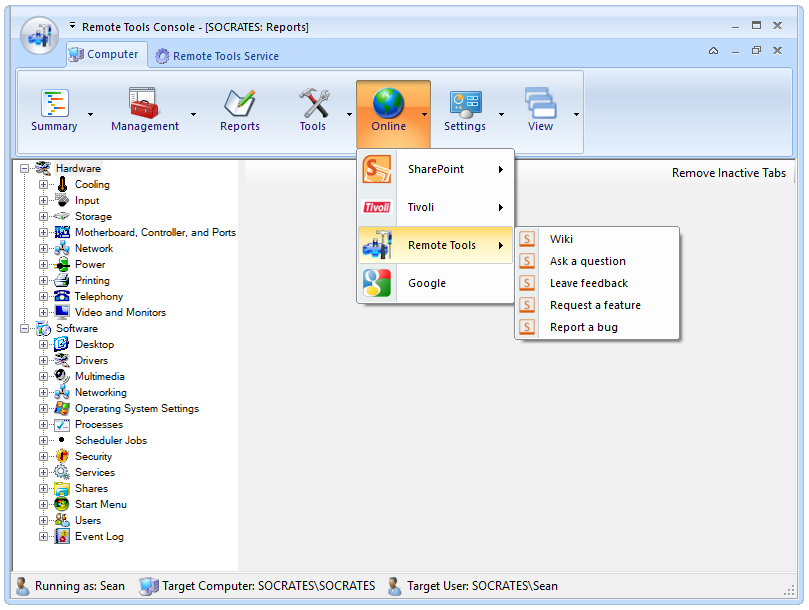
Task: Click the Telephony phone icon
Action: click(62, 296)
